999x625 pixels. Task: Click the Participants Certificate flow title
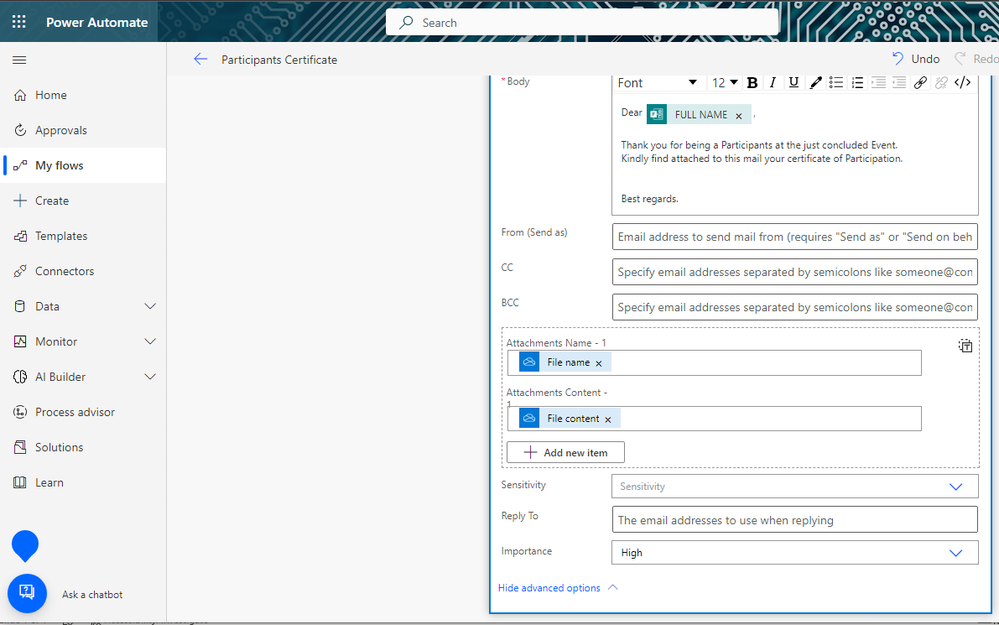[279, 60]
